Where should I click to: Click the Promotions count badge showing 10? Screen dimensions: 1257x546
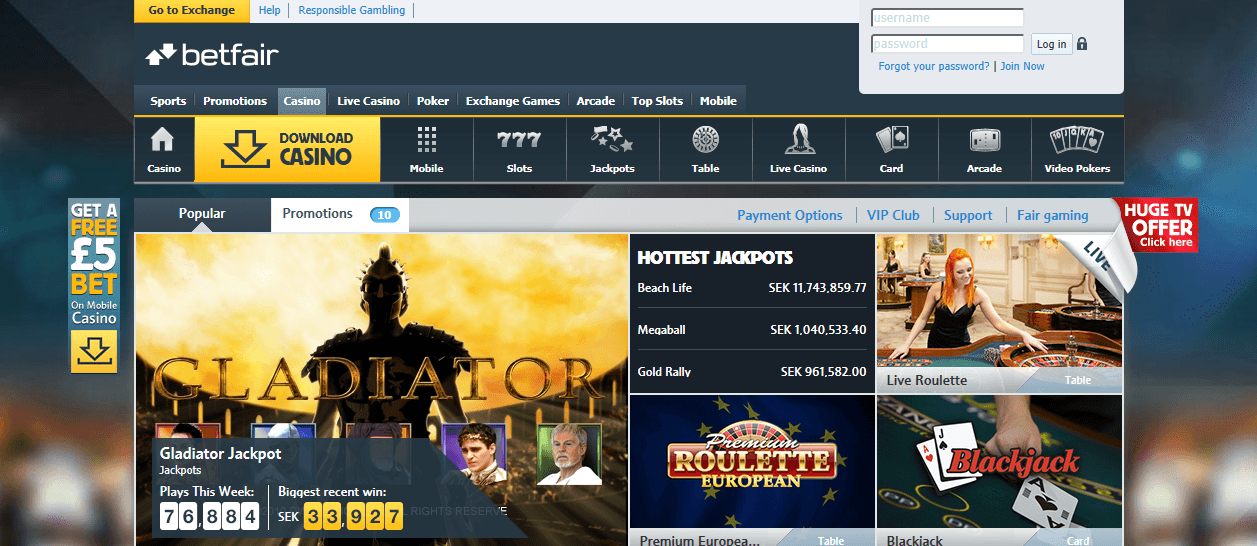[x=385, y=214]
